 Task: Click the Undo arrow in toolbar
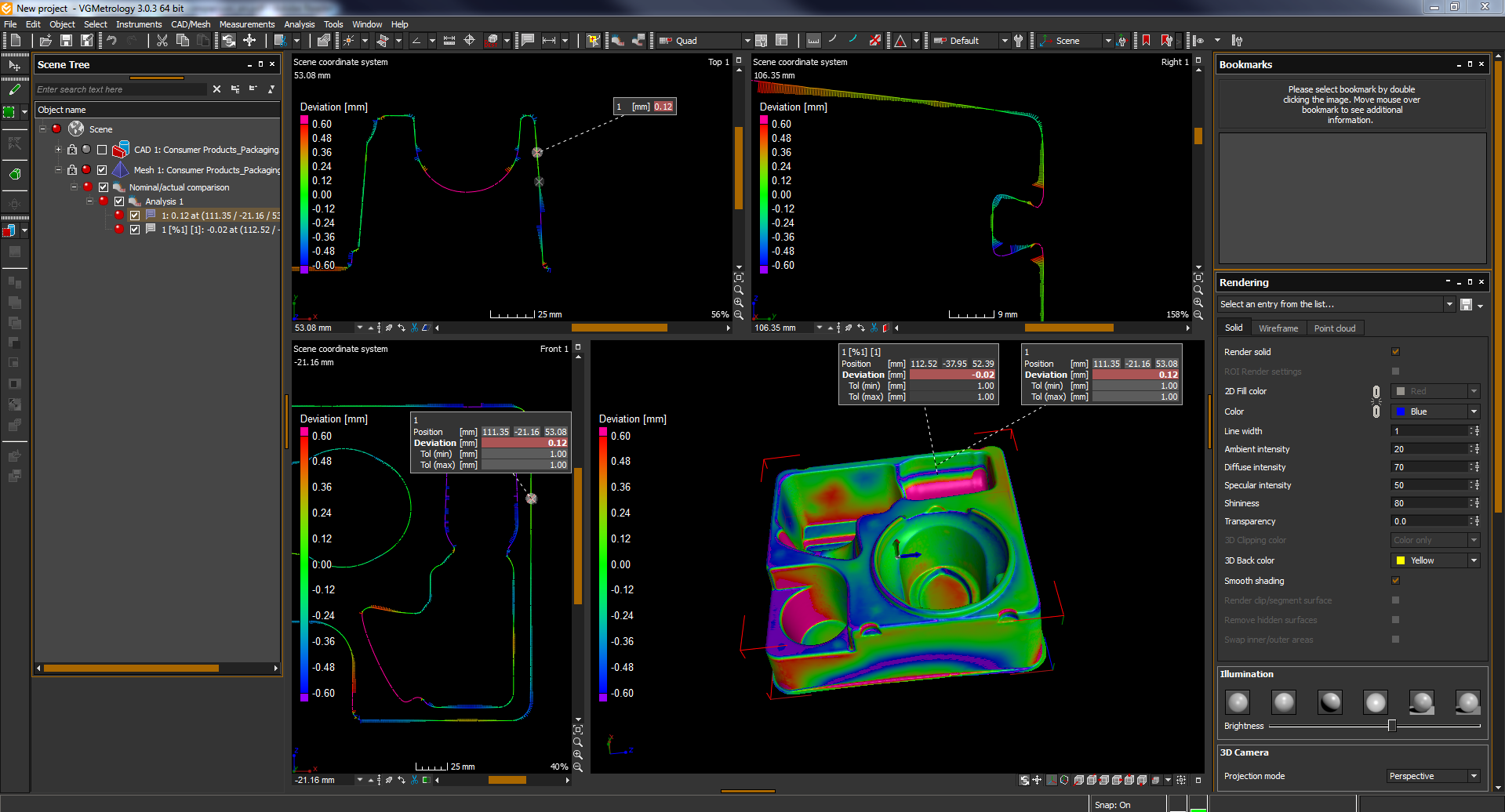(111, 41)
